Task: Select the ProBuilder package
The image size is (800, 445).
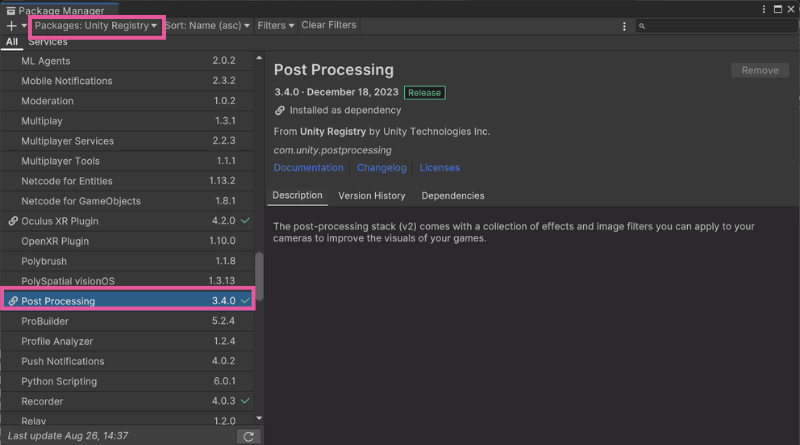Action: (x=128, y=321)
